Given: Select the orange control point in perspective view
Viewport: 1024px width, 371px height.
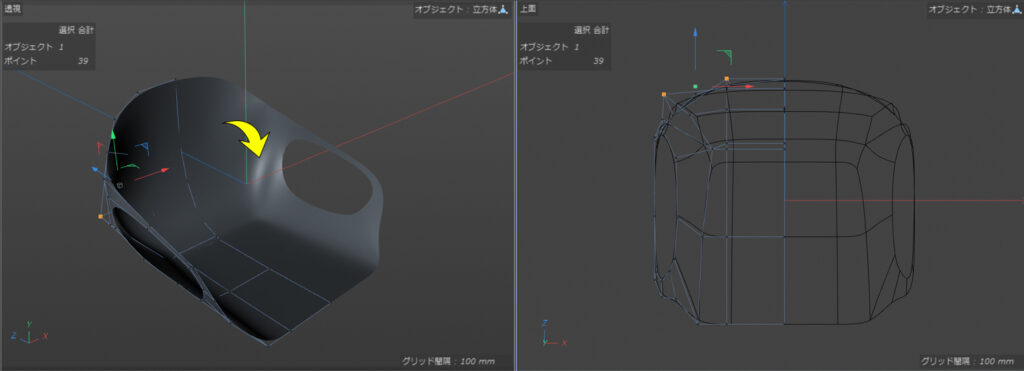Looking at the screenshot, I should [x=101, y=216].
